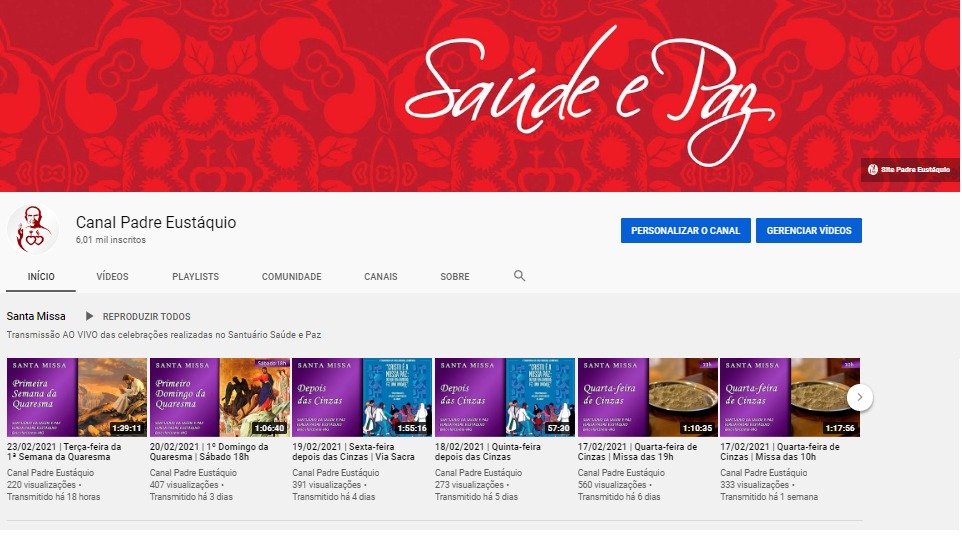Go to the Comunidade tab
962x536 pixels.
tap(291, 277)
